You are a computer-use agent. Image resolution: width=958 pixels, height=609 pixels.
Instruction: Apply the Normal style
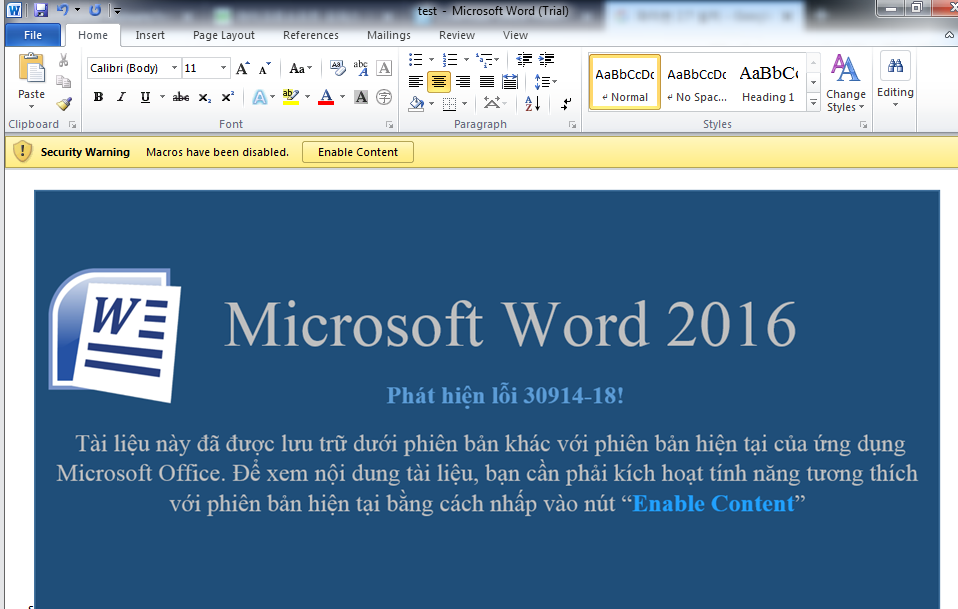click(x=624, y=82)
